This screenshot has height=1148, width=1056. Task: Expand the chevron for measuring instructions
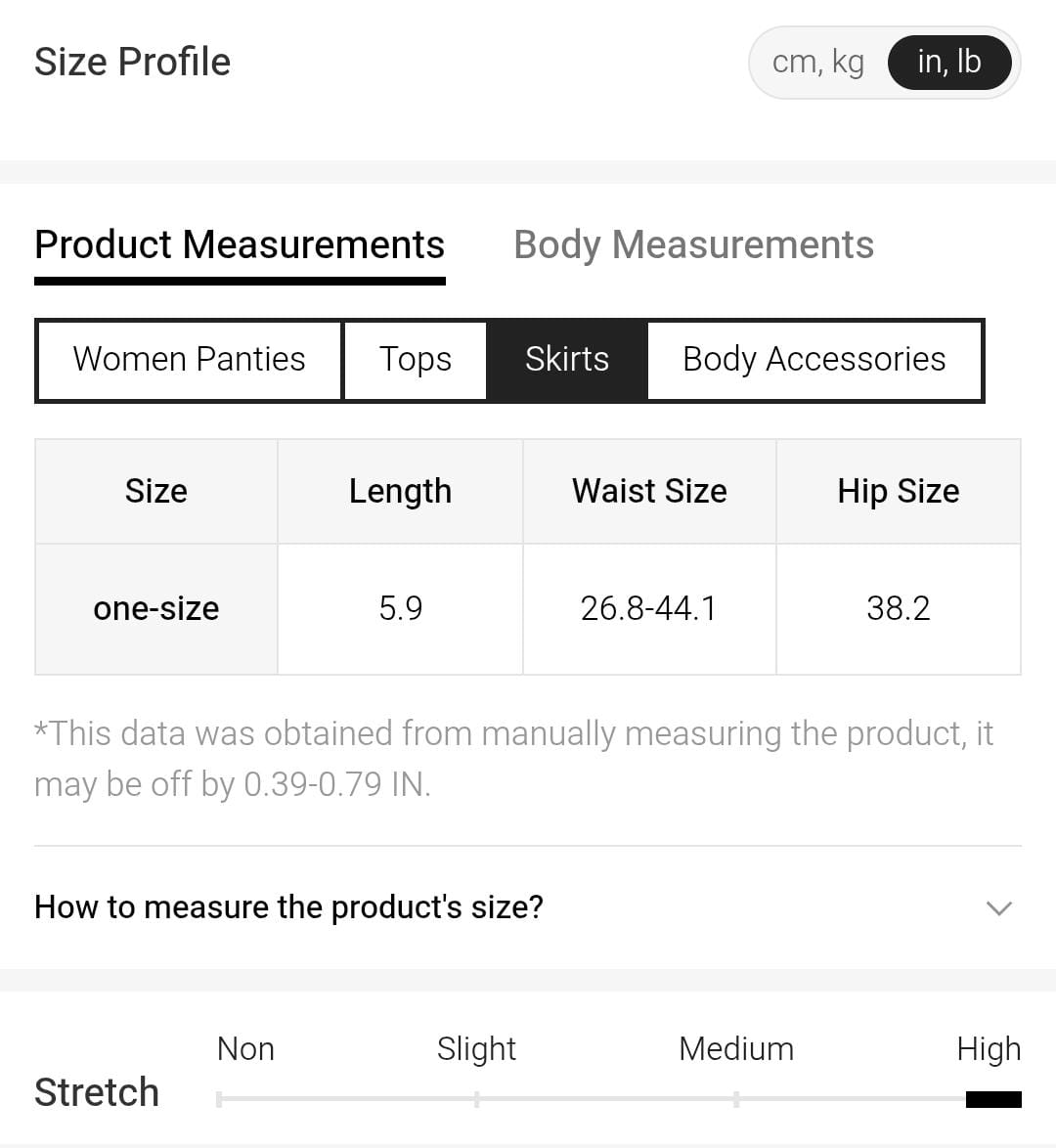pos(998,907)
